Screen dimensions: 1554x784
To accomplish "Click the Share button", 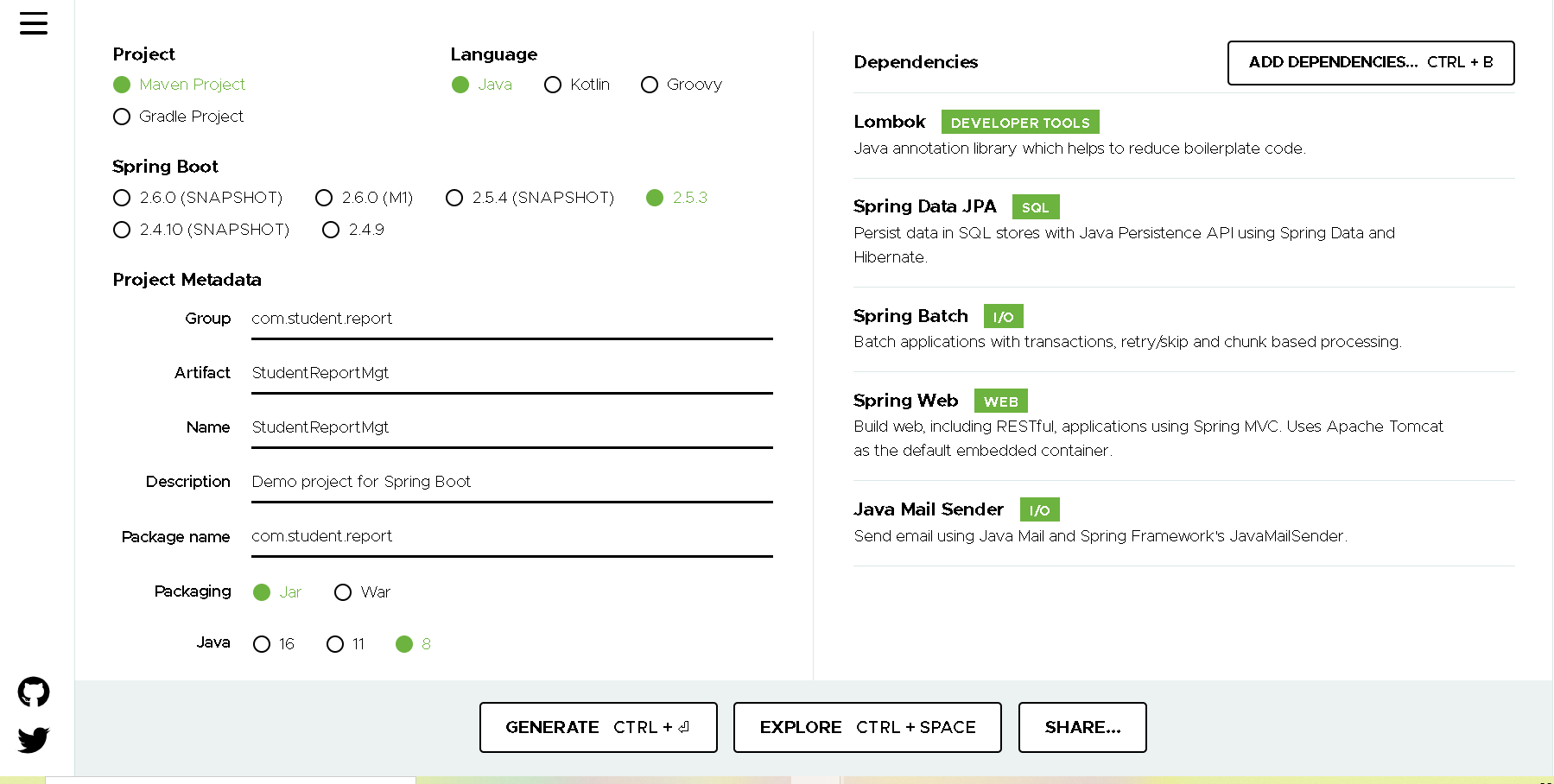I will click(x=1081, y=727).
